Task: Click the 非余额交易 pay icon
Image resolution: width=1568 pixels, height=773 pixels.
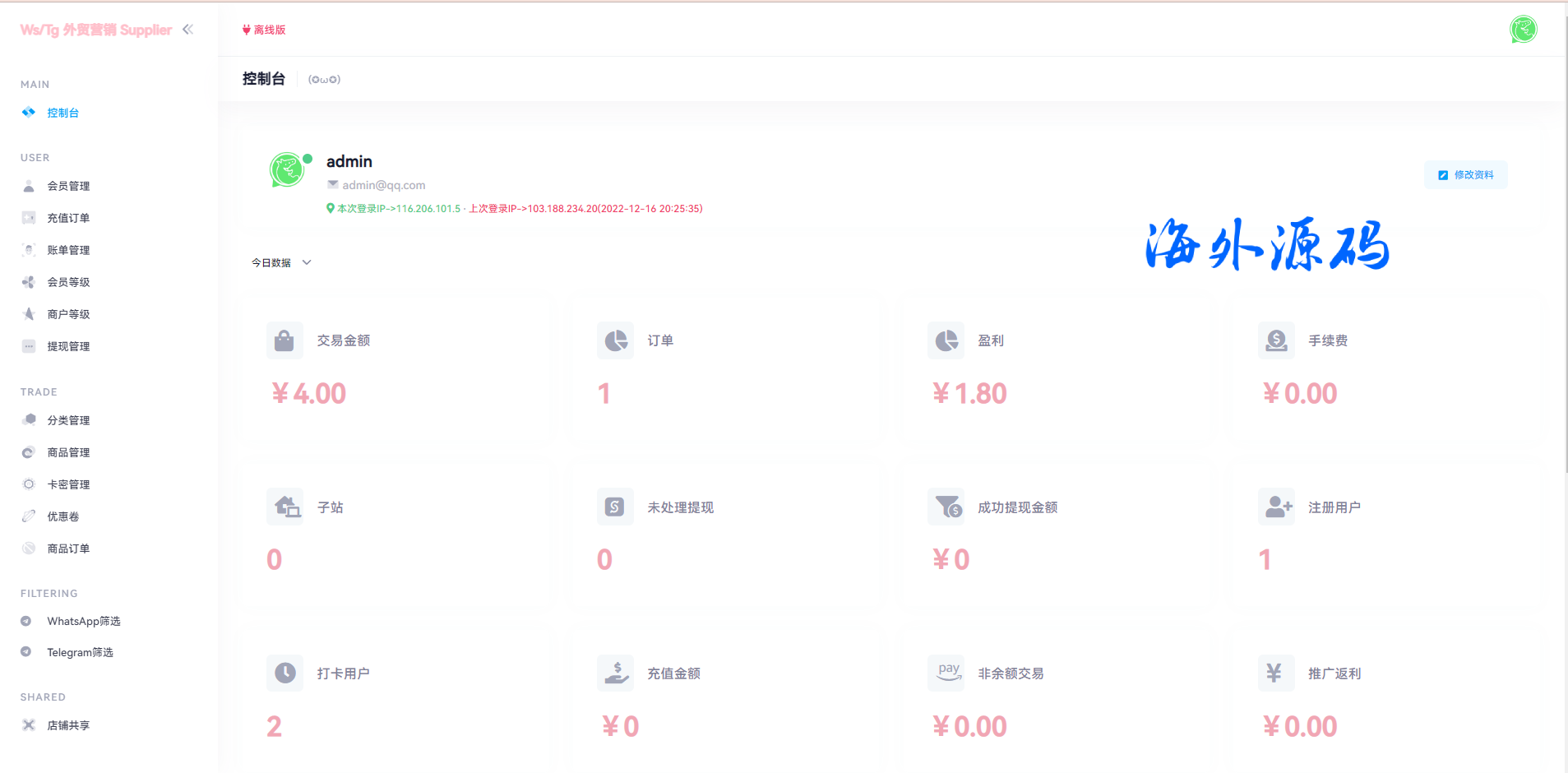Action: coord(946,673)
